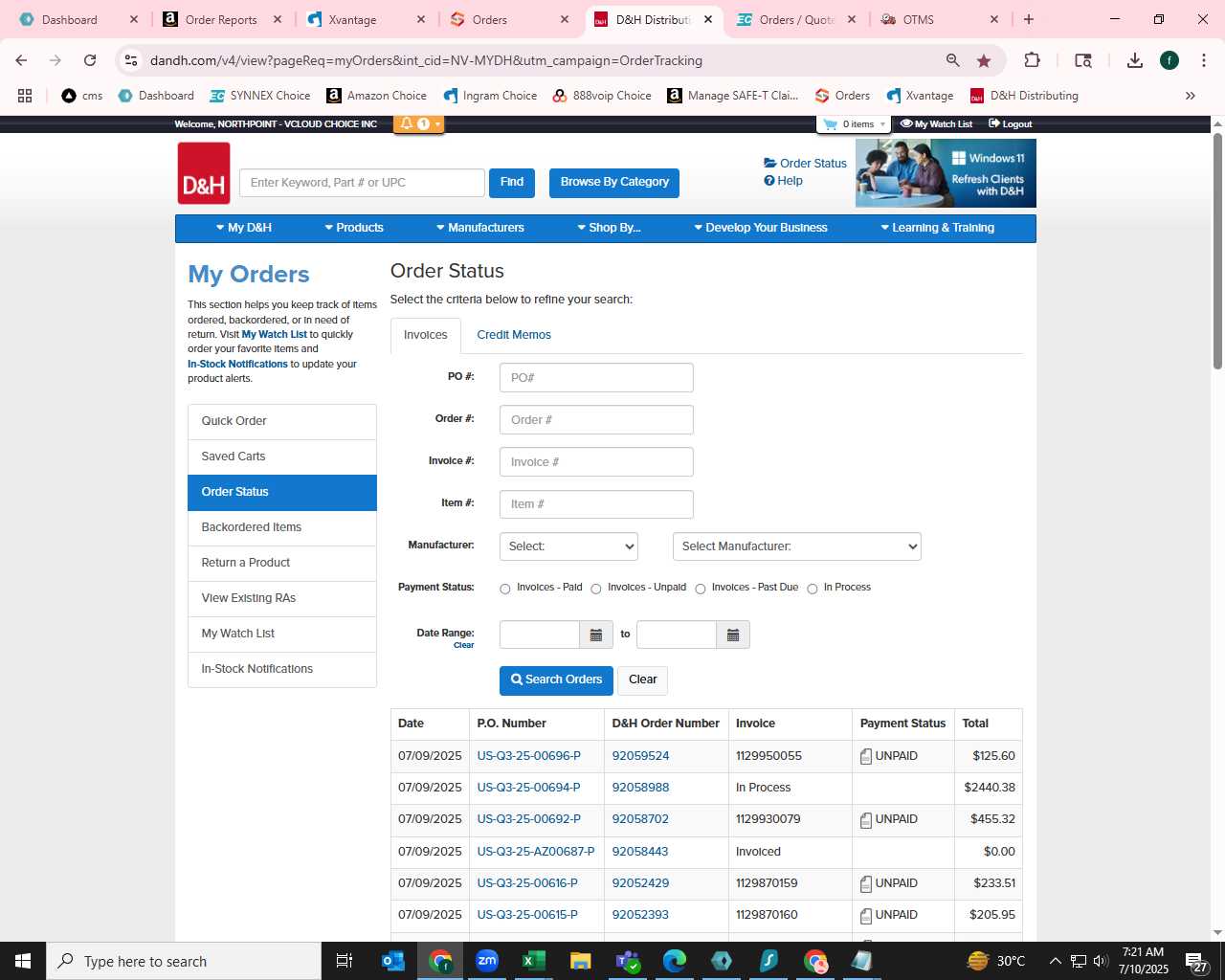Click Browse By Category button
Screen dimensions: 1225x980
(x=614, y=183)
